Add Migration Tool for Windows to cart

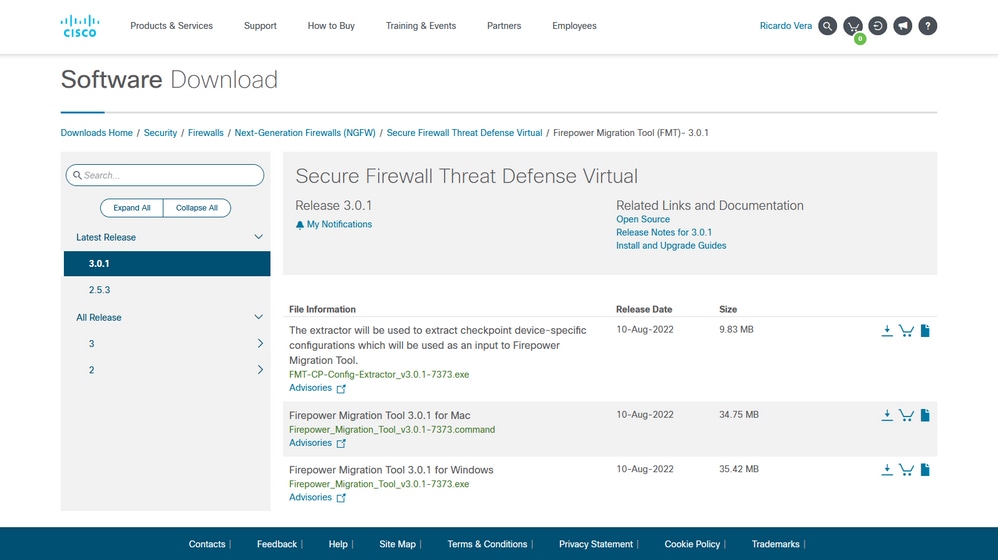coord(906,470)
